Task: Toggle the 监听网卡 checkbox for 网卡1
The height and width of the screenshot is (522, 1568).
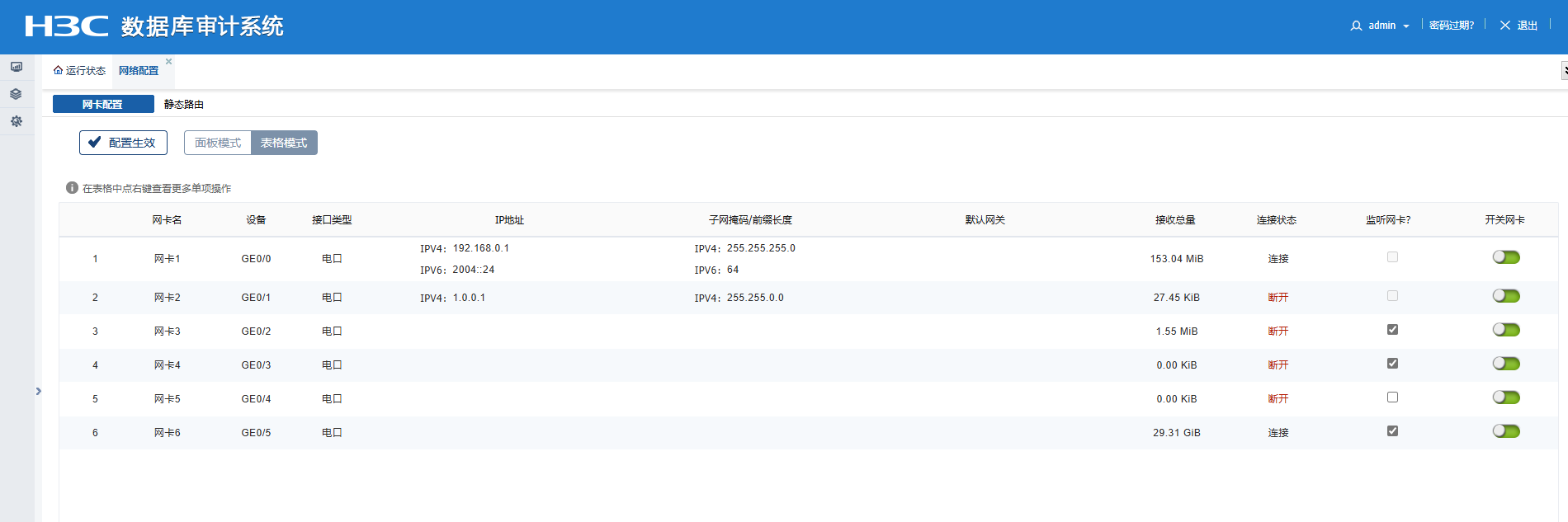Action: coord(1392,257)
